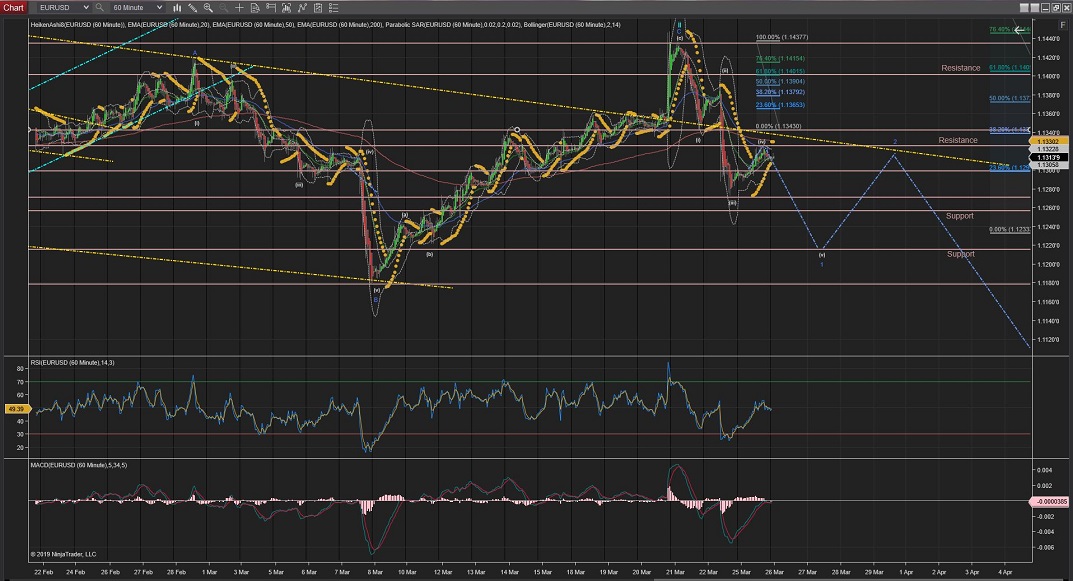Viewport: 1073px width, 581px height.
Task: Select the RSI(EURUSD (60 Minute),14,3) indicator label
Action: 73,363
